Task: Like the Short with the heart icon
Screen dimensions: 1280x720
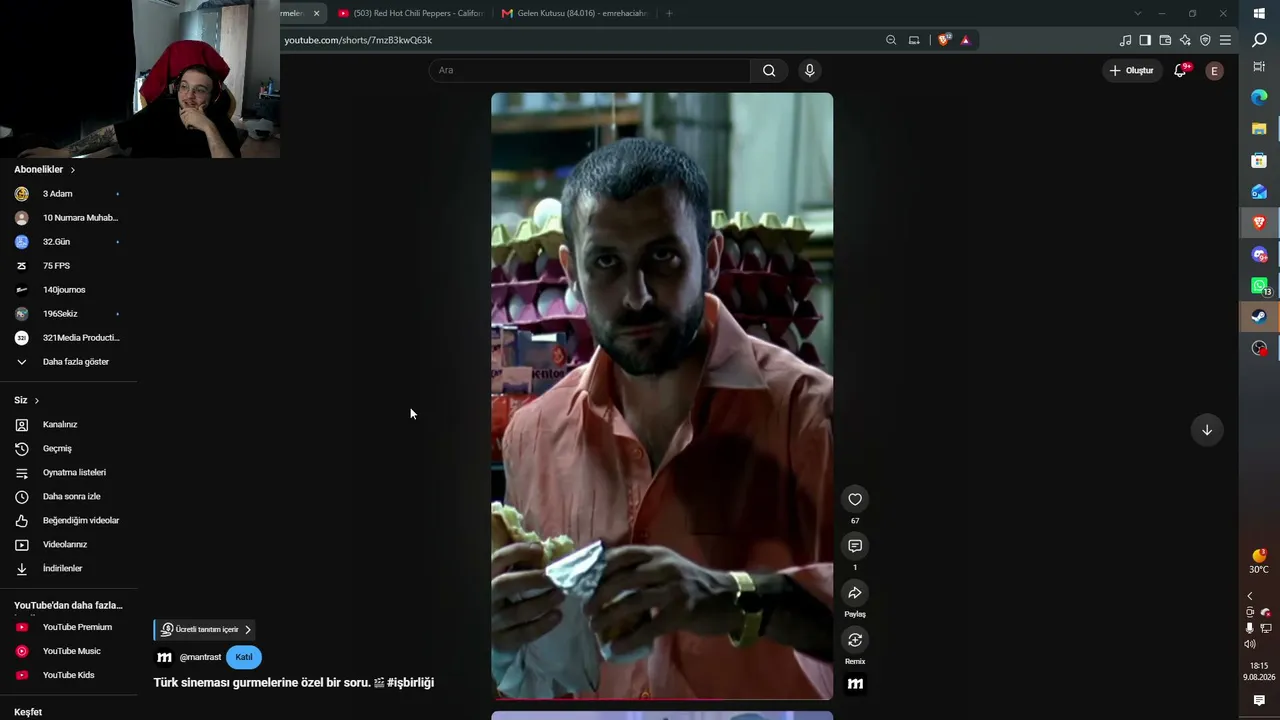Action: [855, 499]
